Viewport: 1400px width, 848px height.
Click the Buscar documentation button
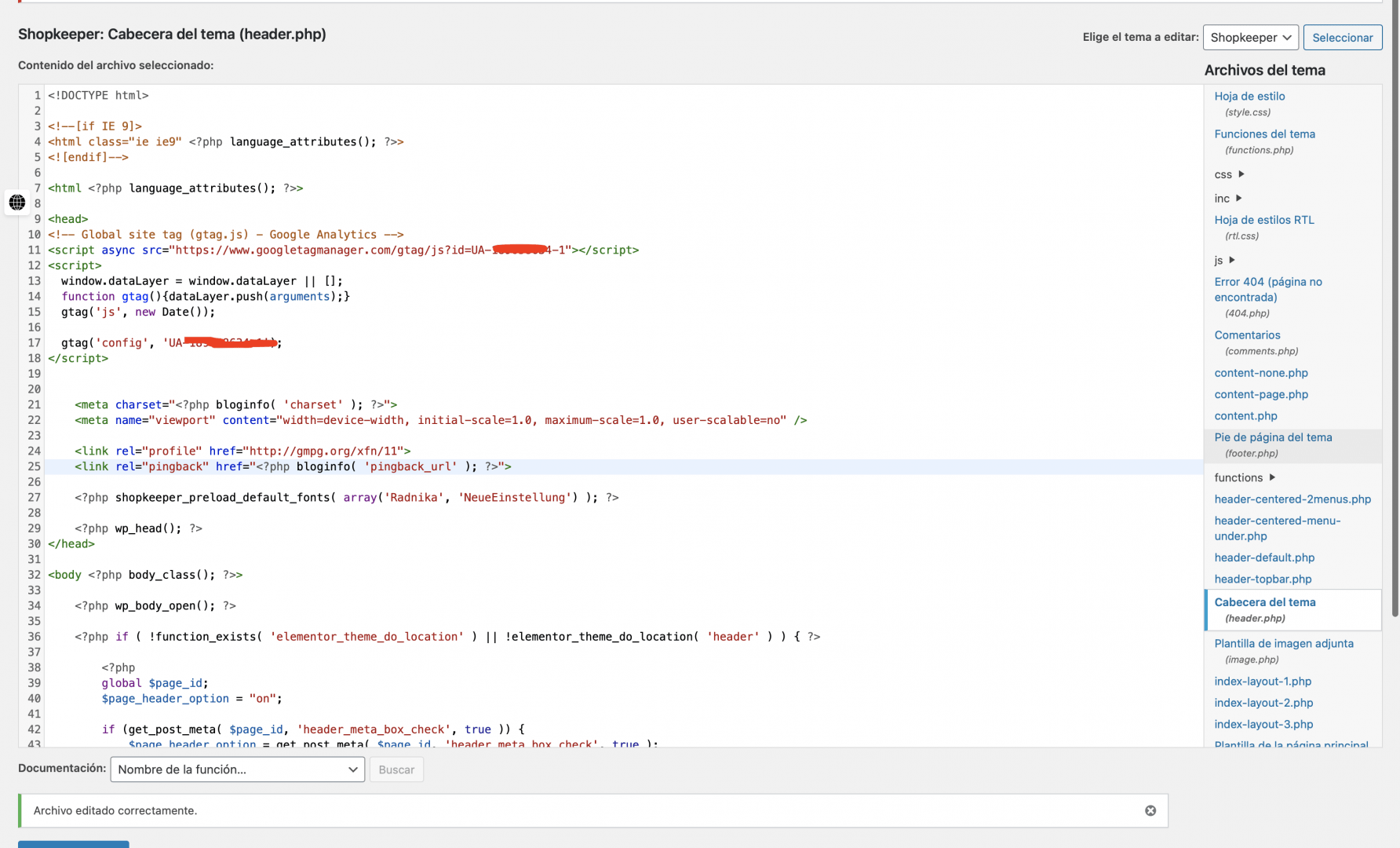click(x=396, y=769)
